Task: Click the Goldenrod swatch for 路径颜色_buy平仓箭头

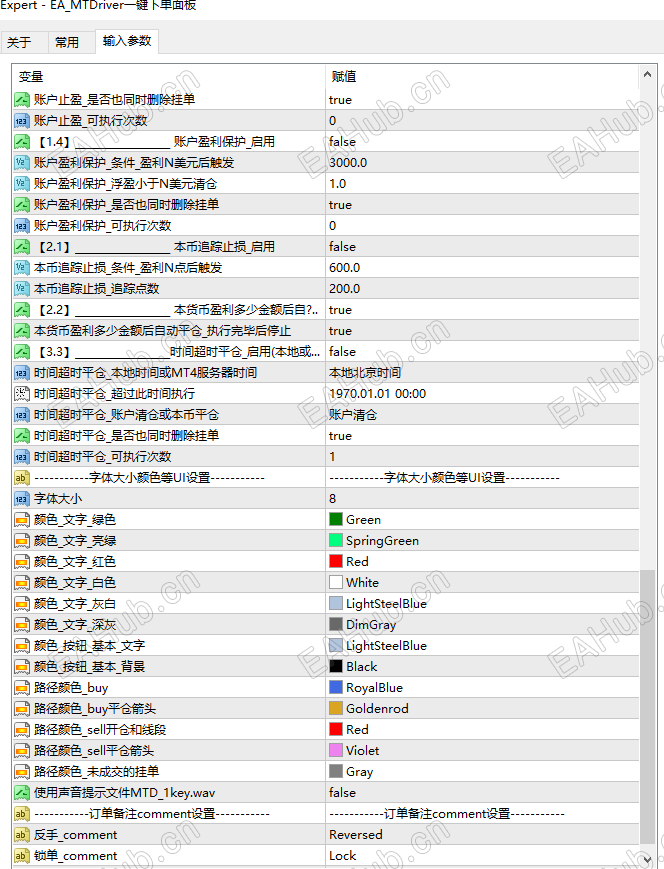Action: tap(336, 708)
